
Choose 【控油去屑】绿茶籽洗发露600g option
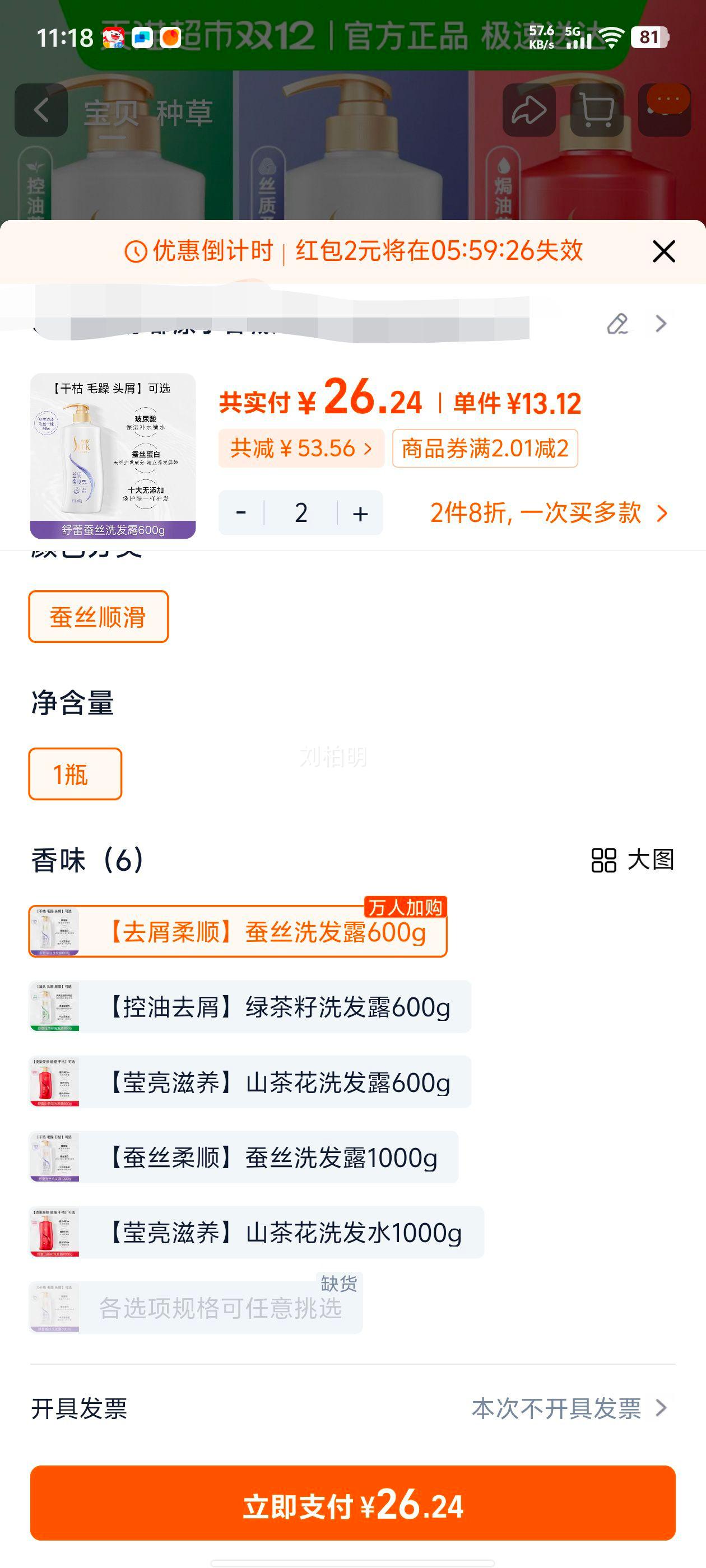point(250,1007)
